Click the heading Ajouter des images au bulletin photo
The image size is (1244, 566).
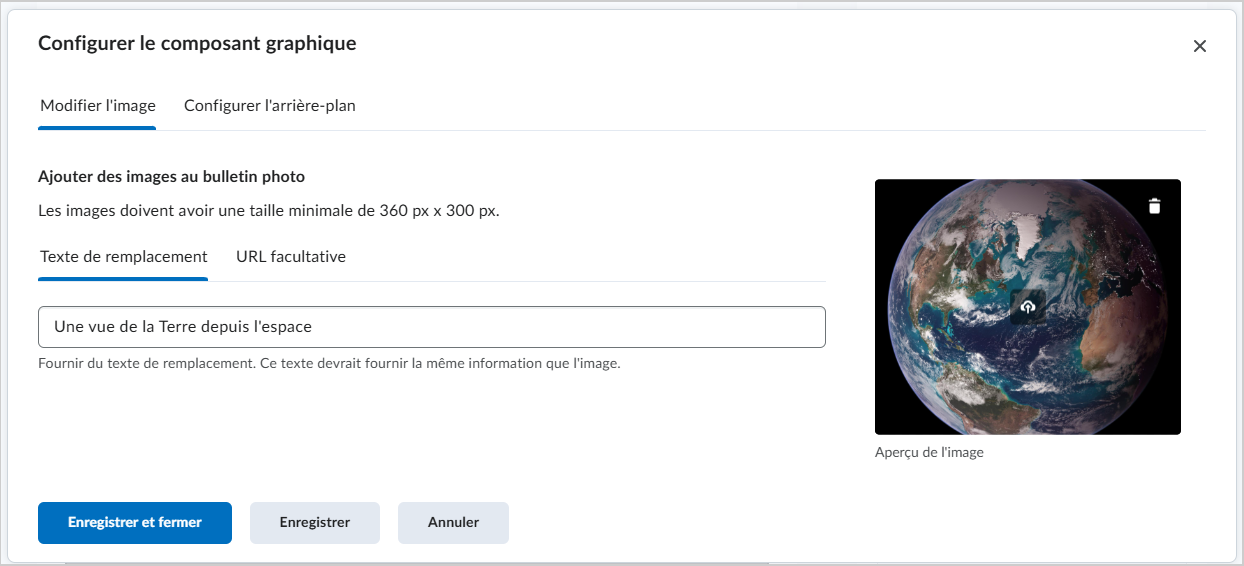pyautogui.click(x=171, y=177)
